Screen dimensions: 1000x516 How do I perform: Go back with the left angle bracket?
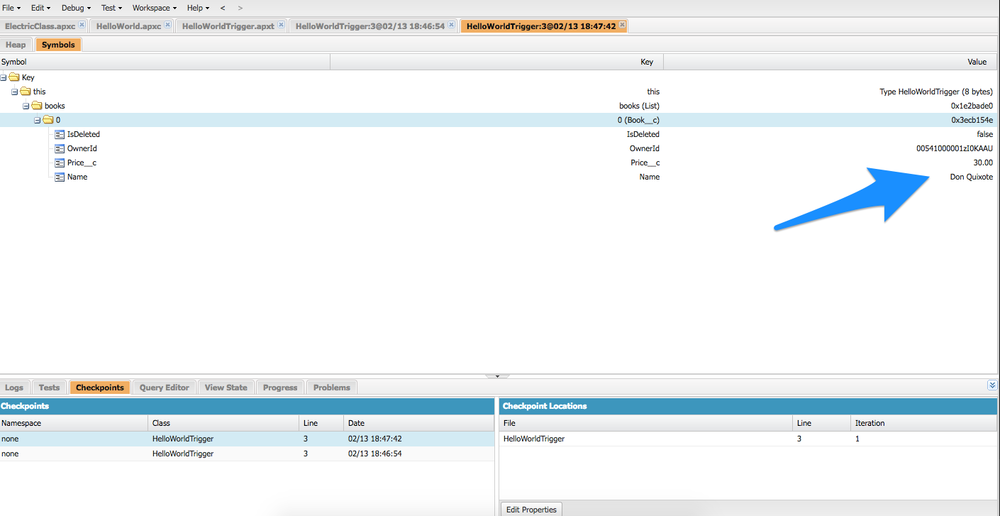pos(223,8)
